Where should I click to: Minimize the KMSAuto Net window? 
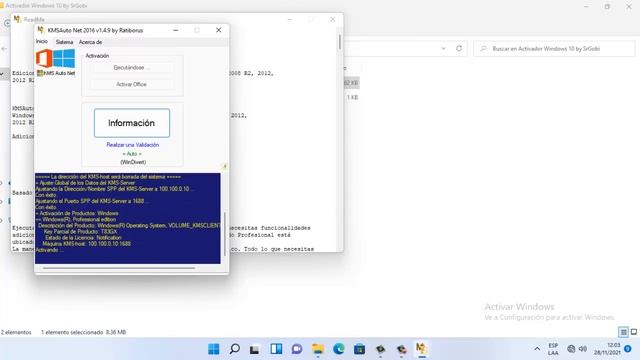pos(176,30)
